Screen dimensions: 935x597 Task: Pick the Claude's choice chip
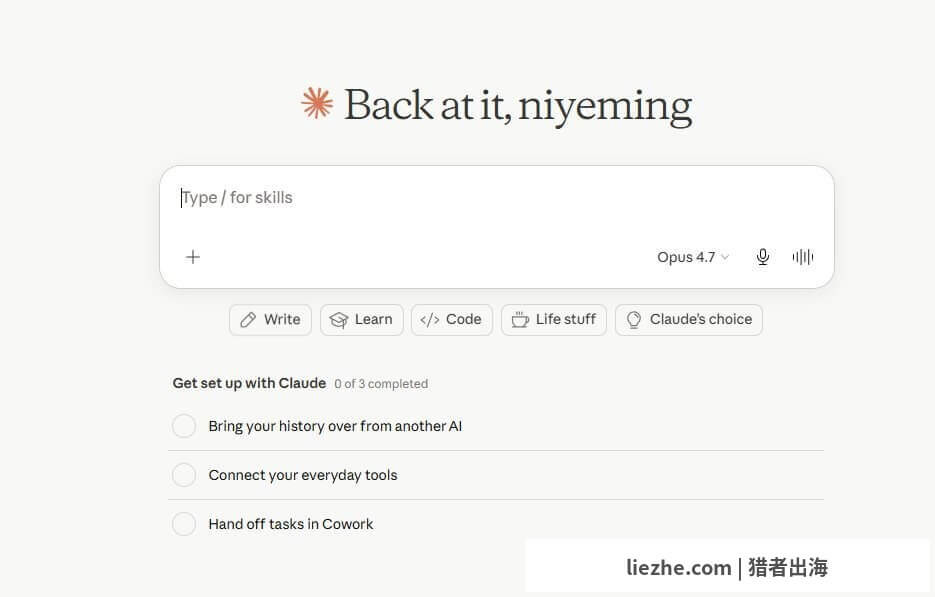click(689, 320)
